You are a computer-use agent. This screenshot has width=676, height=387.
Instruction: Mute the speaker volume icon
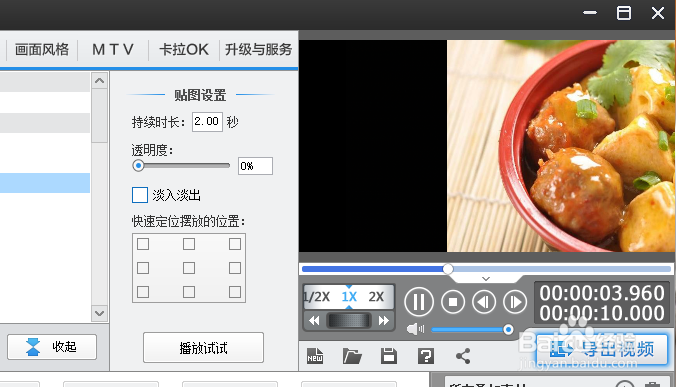pyautogui.click(x=415, y=329)
